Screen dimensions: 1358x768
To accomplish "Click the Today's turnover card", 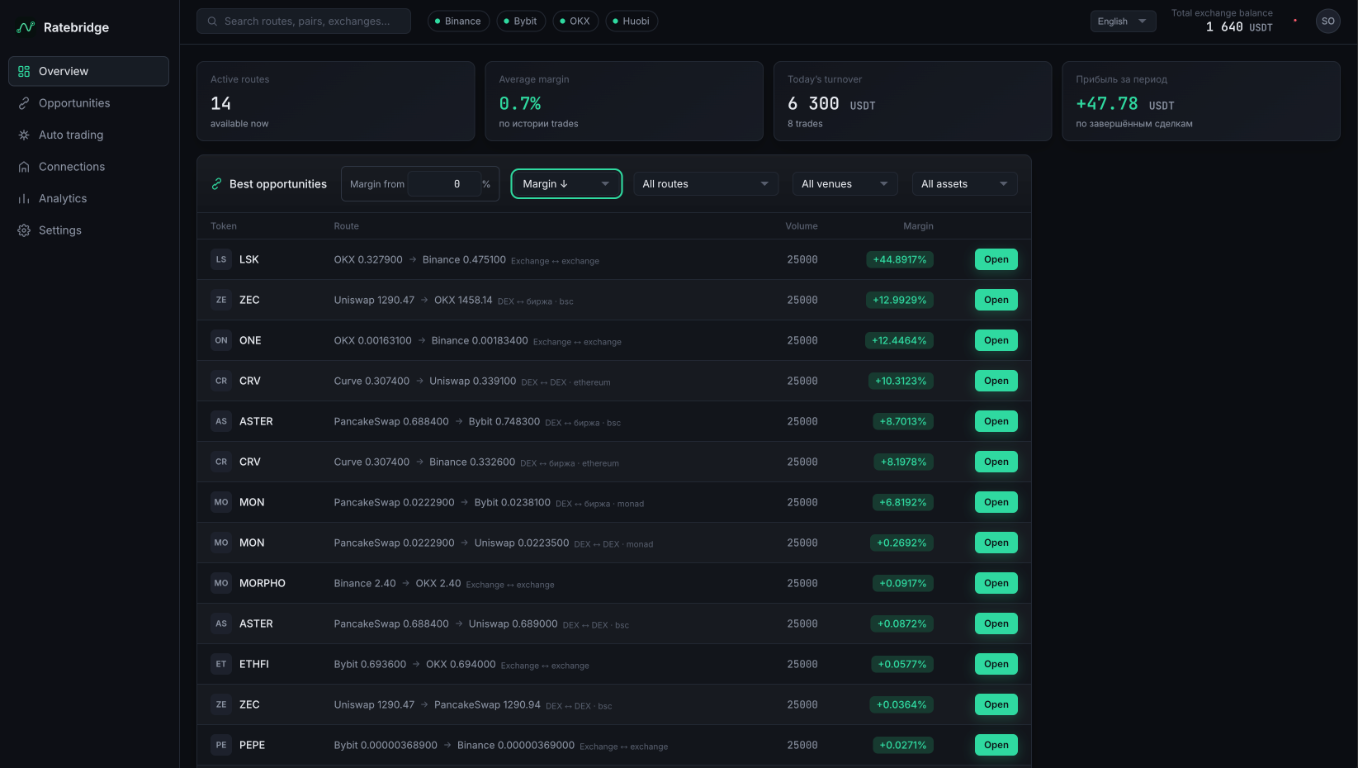I will coord(913,101).
